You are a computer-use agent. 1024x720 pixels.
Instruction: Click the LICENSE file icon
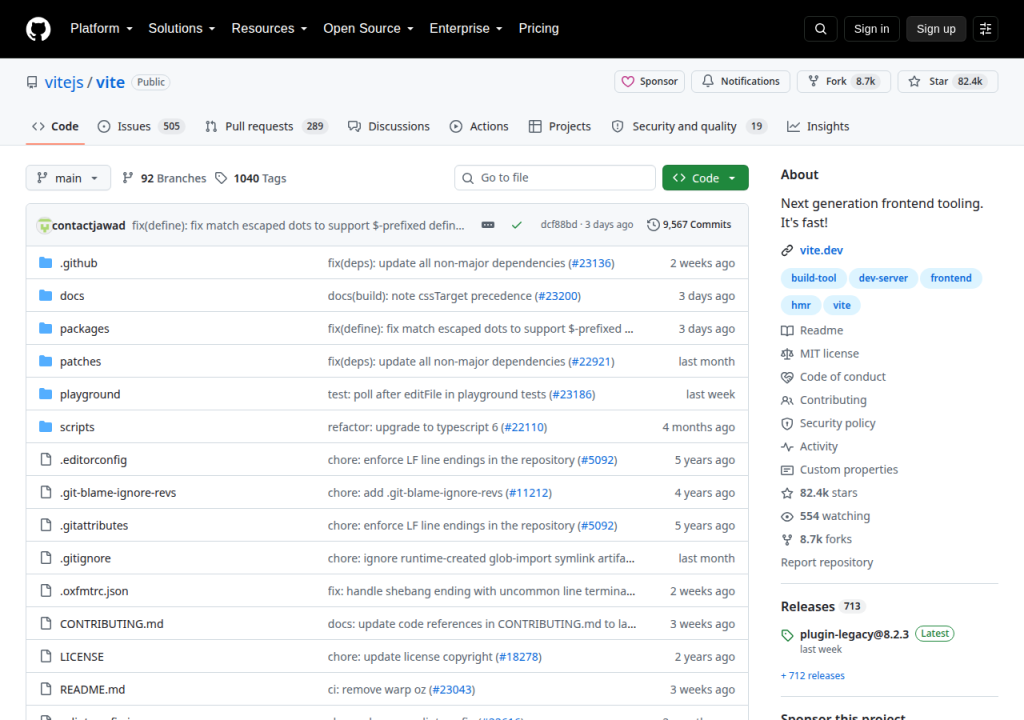click(x=46, y=656)
